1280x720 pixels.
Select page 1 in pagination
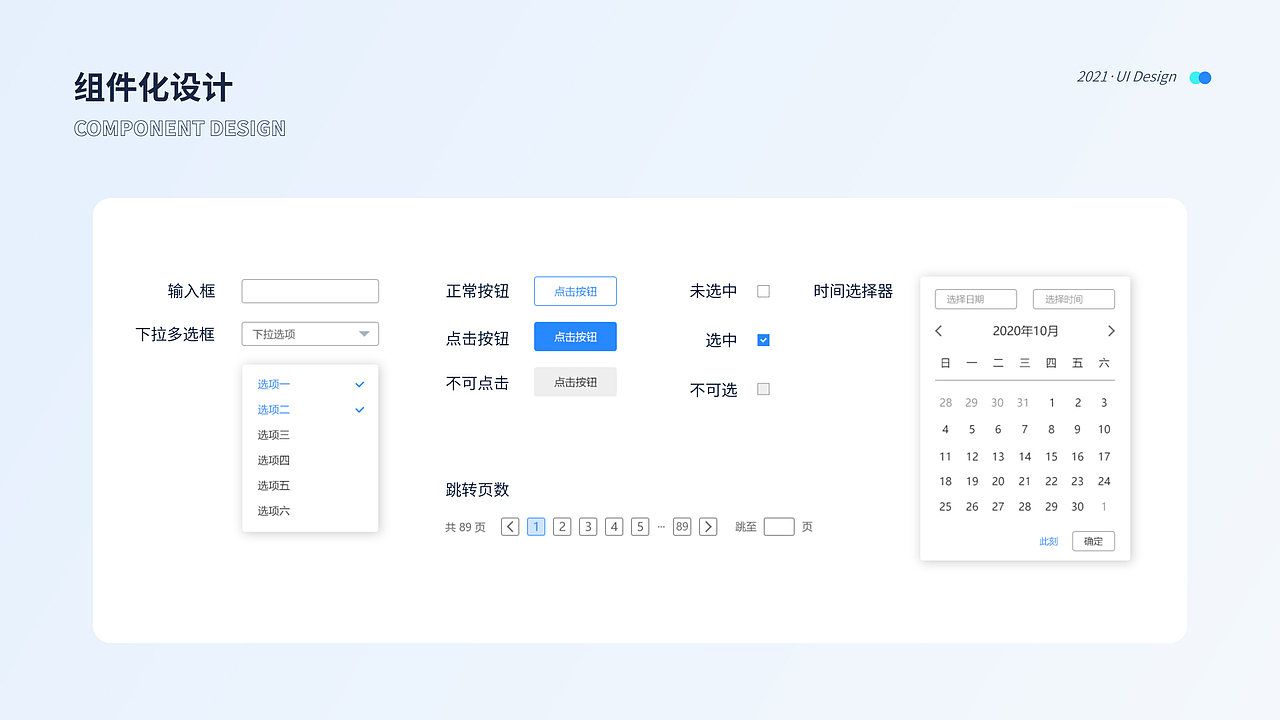536,527
